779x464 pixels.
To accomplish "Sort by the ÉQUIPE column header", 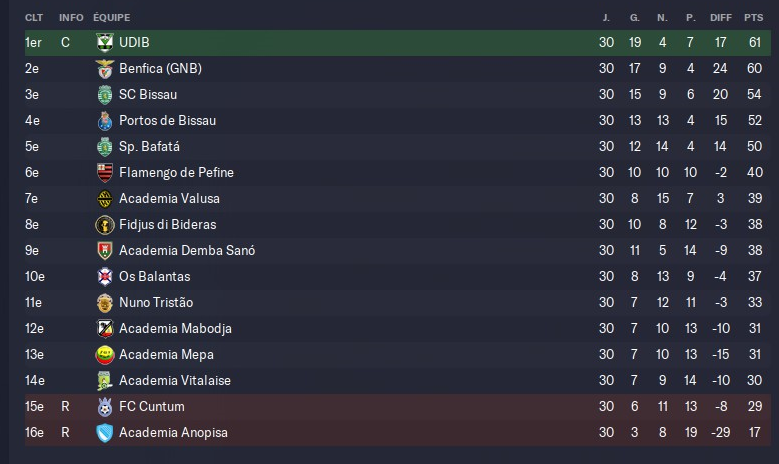I will 111,18.
